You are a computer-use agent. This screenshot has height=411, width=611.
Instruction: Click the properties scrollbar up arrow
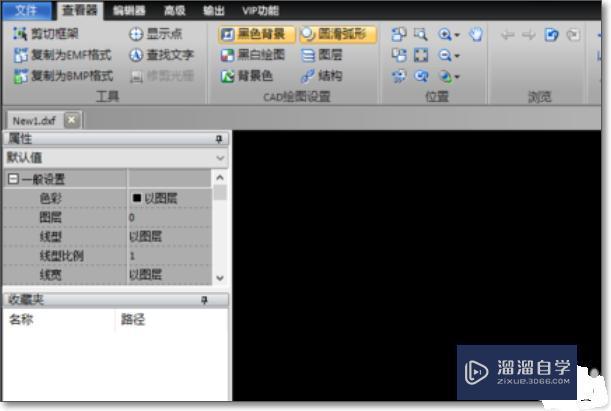[220, 178]
